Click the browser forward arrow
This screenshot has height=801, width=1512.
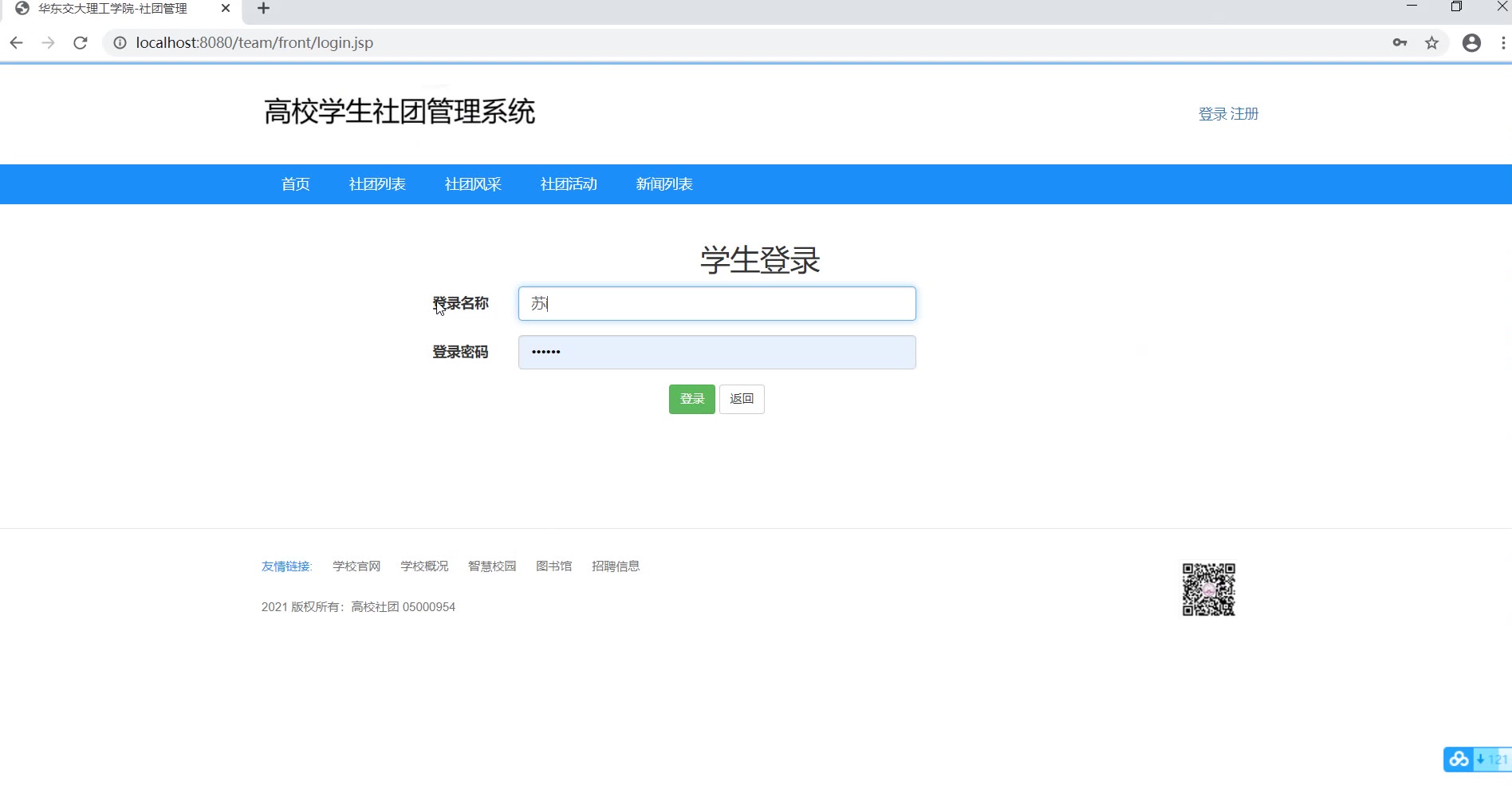tap(48, 43)
